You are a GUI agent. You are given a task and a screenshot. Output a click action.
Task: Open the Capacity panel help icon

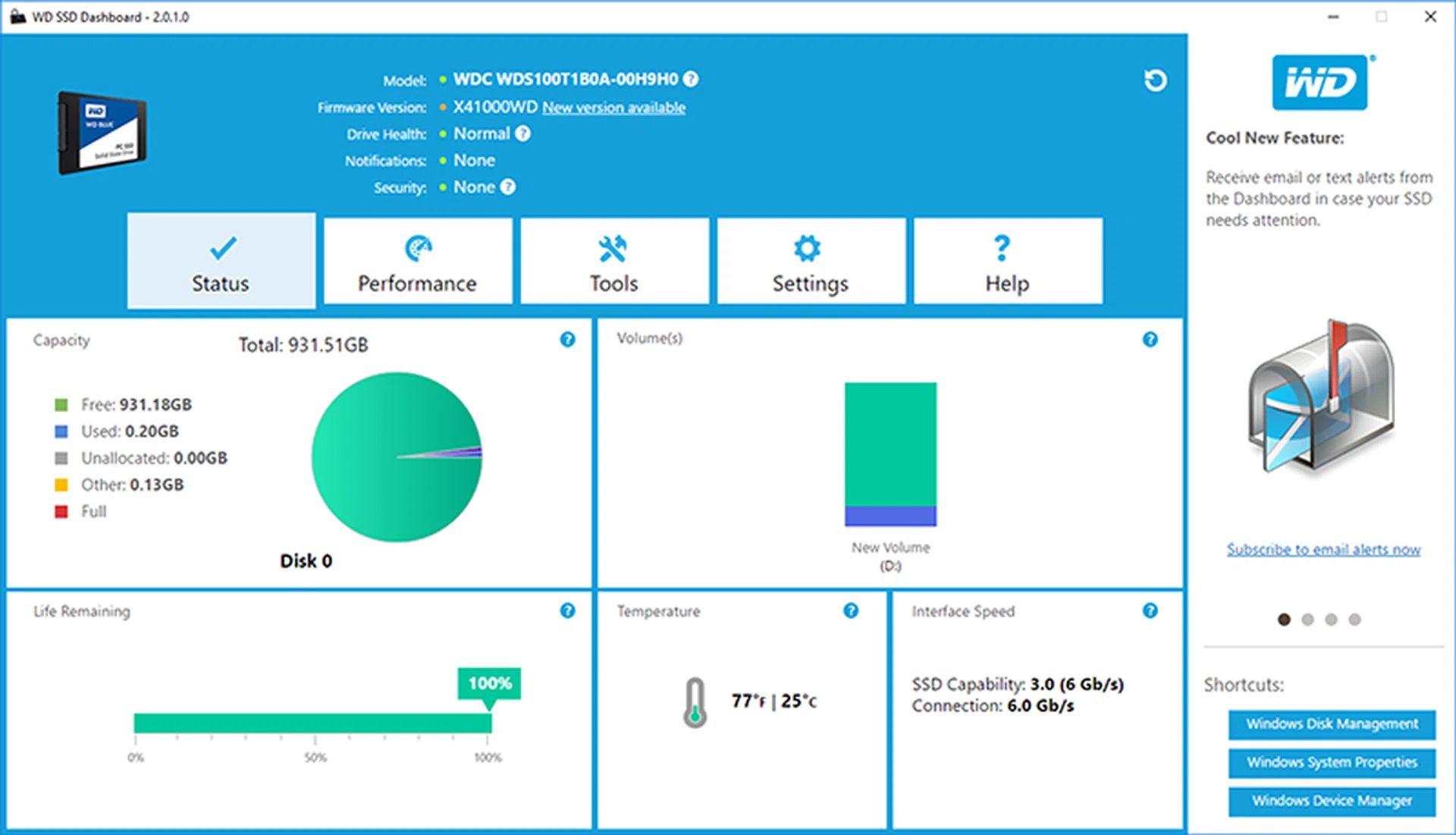[567, 340]
